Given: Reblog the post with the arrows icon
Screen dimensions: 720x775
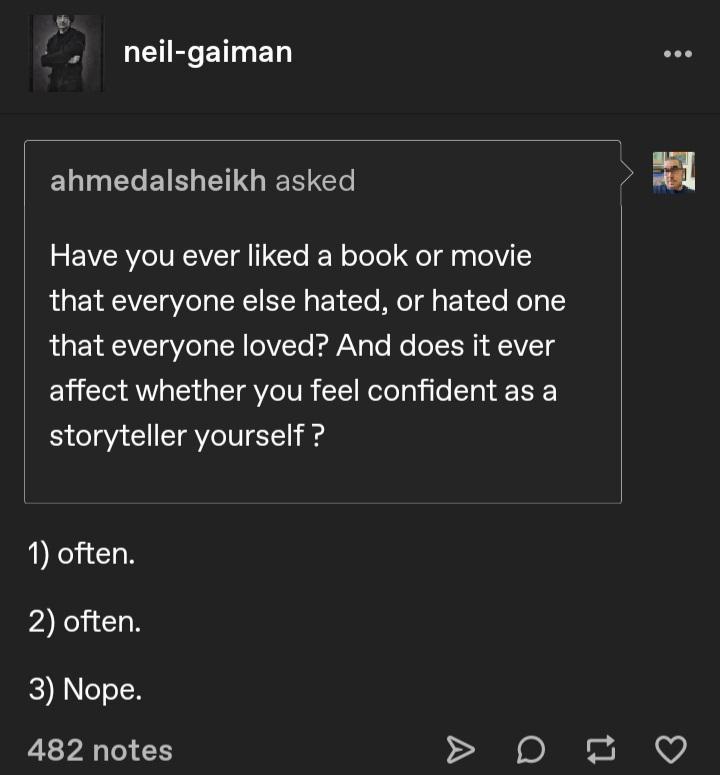Looking at the screenshot, I should 601,748.
